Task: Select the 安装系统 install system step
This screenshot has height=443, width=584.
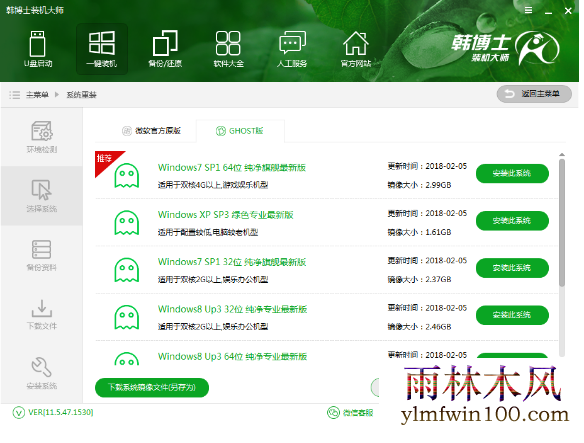Action: 42,373
